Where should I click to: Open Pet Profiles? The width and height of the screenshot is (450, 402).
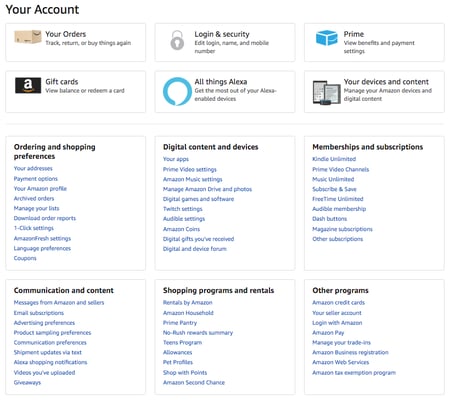178,362
